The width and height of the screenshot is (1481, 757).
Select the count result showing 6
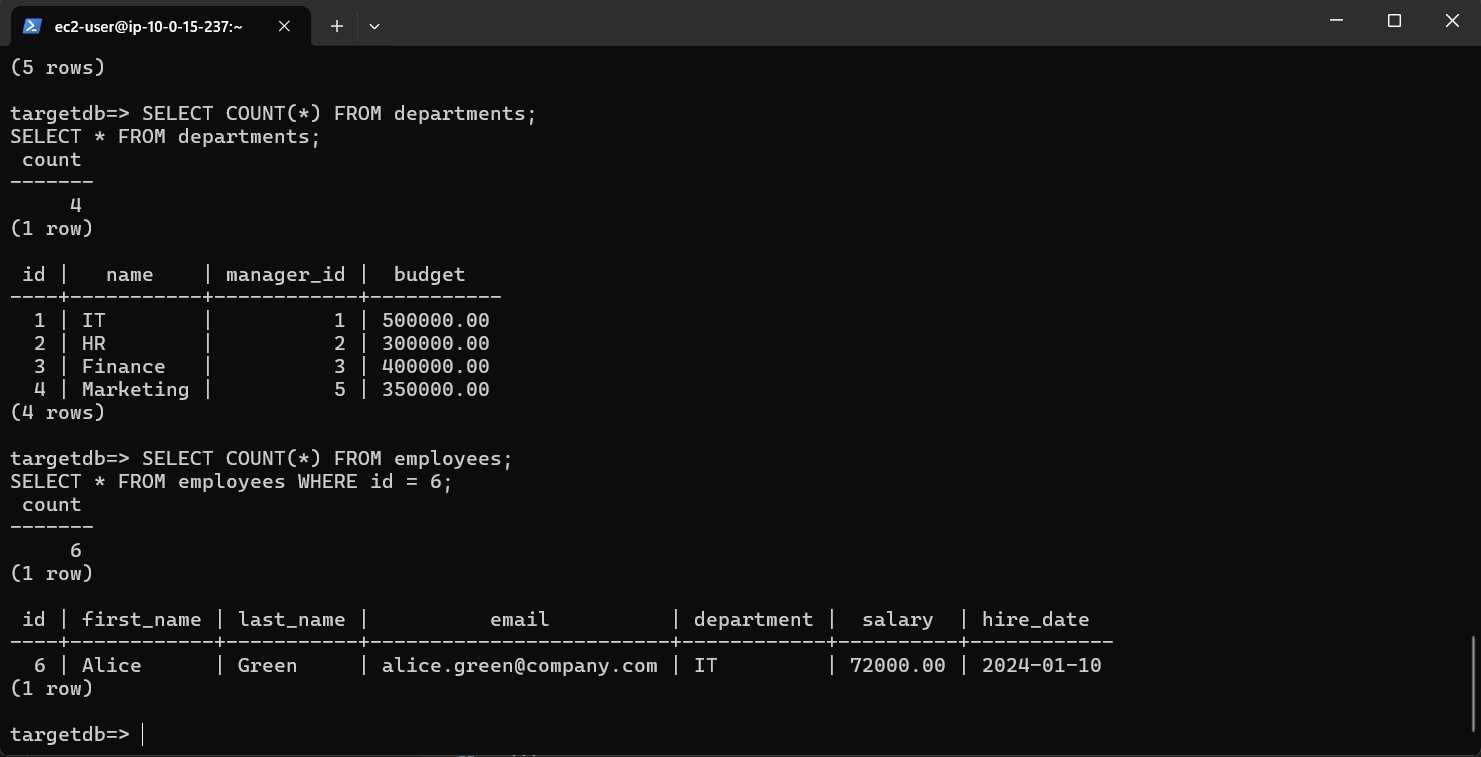[75, 550]
